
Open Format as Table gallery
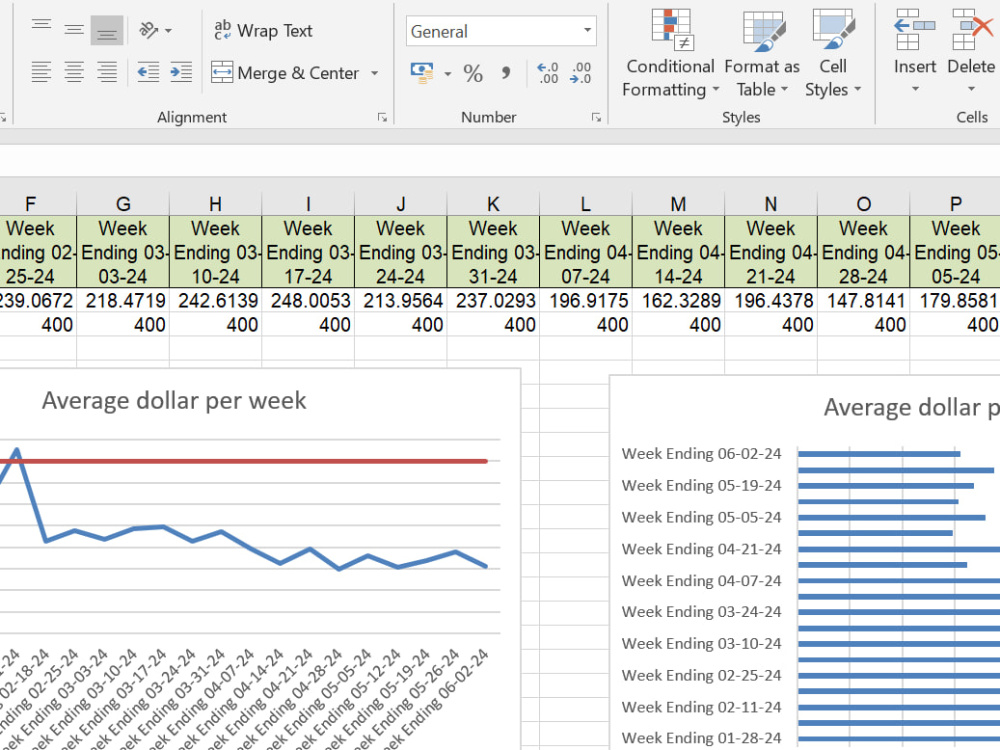click(x=761, y=54)
